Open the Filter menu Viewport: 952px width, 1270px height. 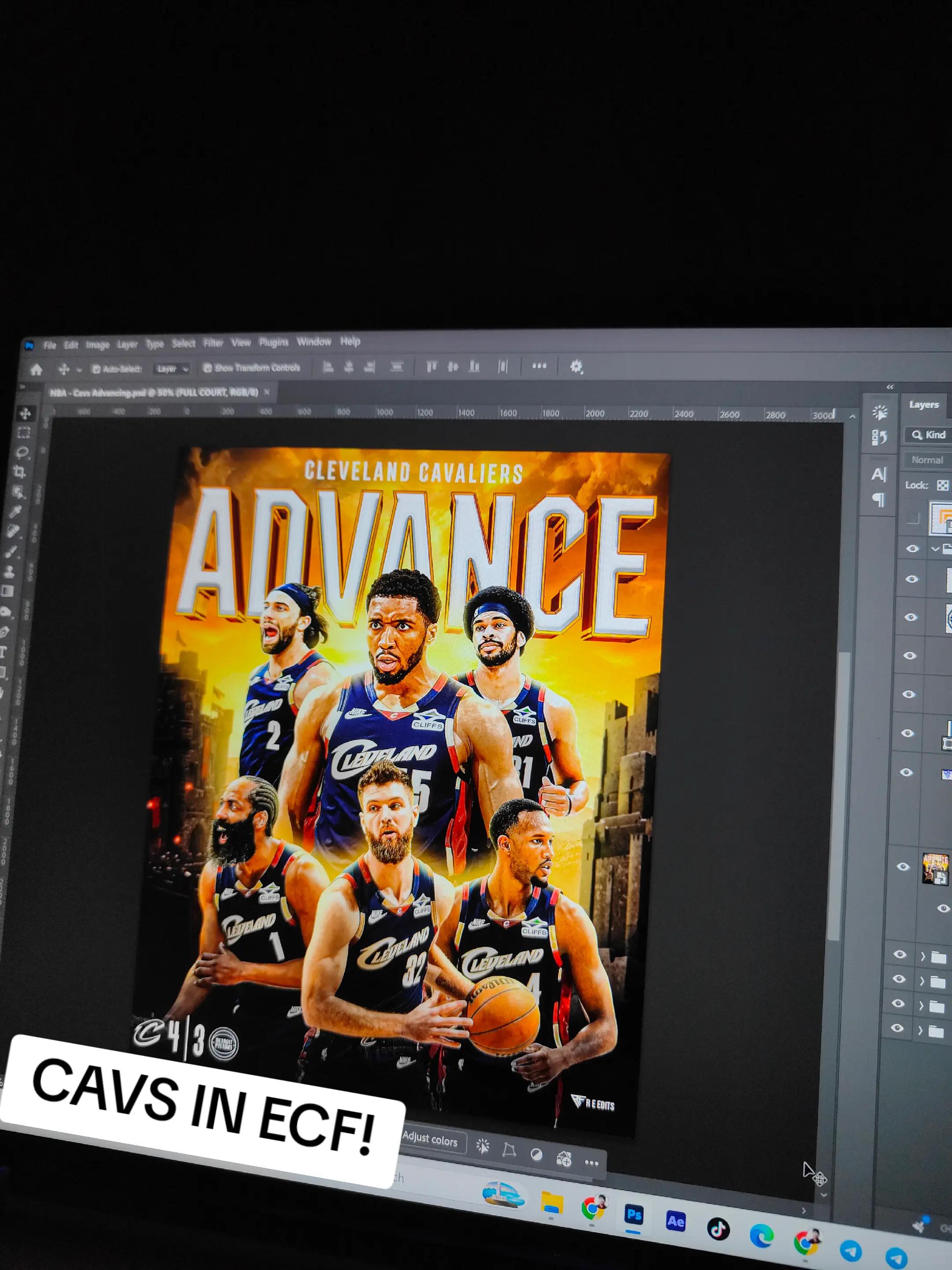tap(213, 344)
